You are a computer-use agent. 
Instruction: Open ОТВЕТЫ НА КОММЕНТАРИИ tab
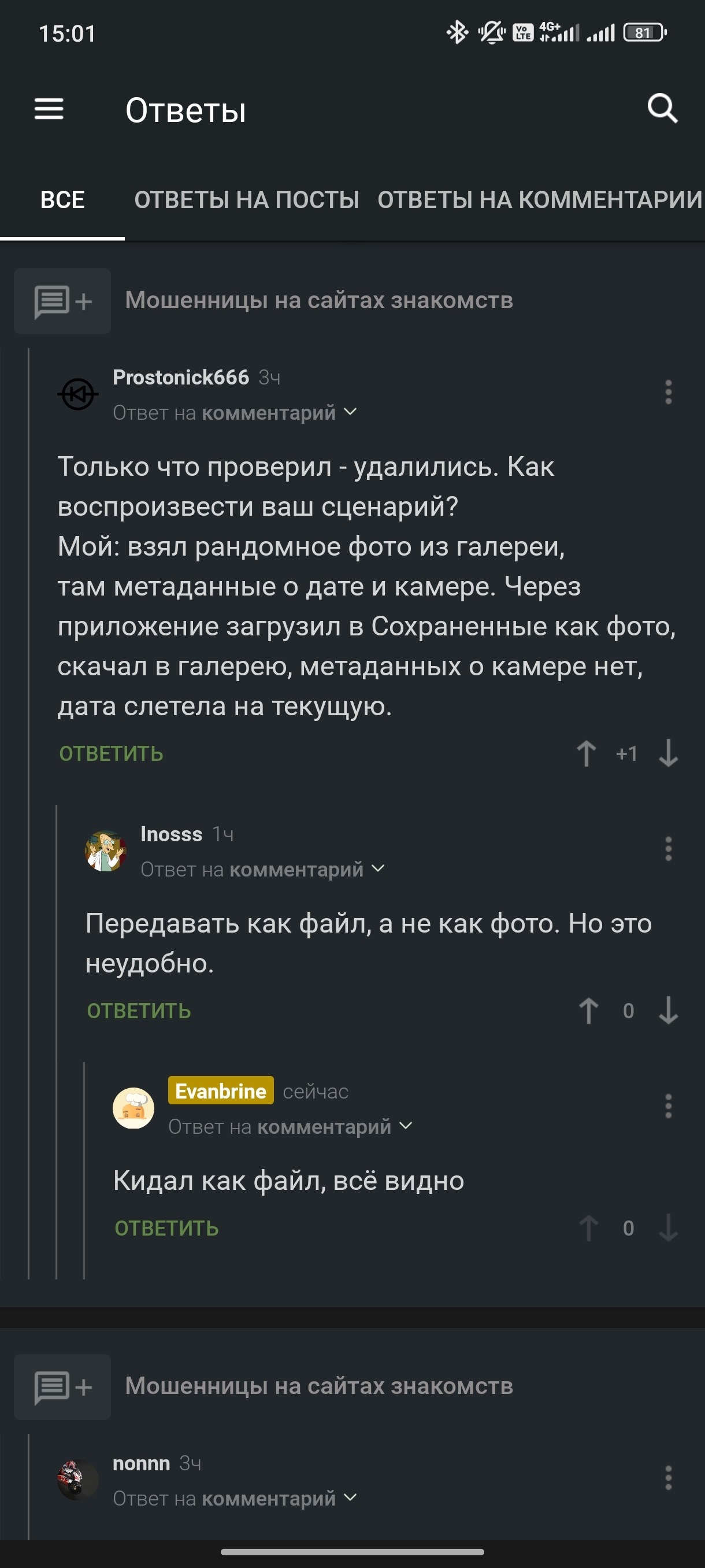coord(540,199)
